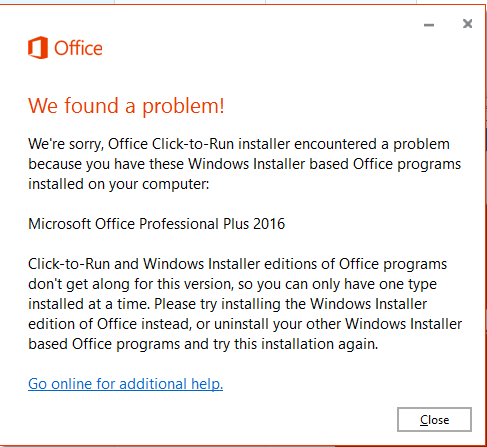Click the line starting 'Click-to-Run and Windows Installer editions'
This screenshot has height=447, width=487.
pyautogui.click(x=237, y=264)
